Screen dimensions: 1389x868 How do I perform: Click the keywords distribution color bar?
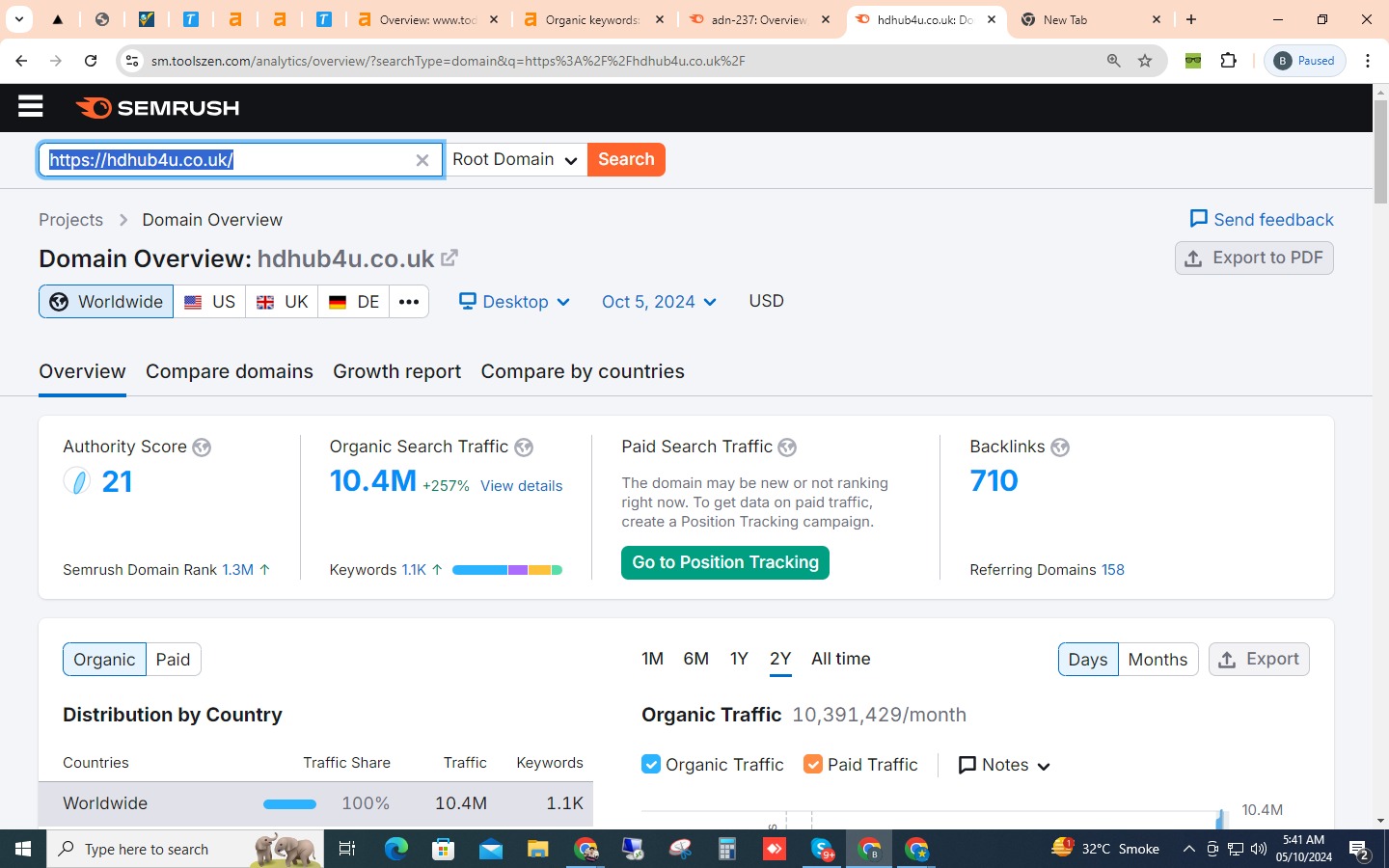[507, 570]
